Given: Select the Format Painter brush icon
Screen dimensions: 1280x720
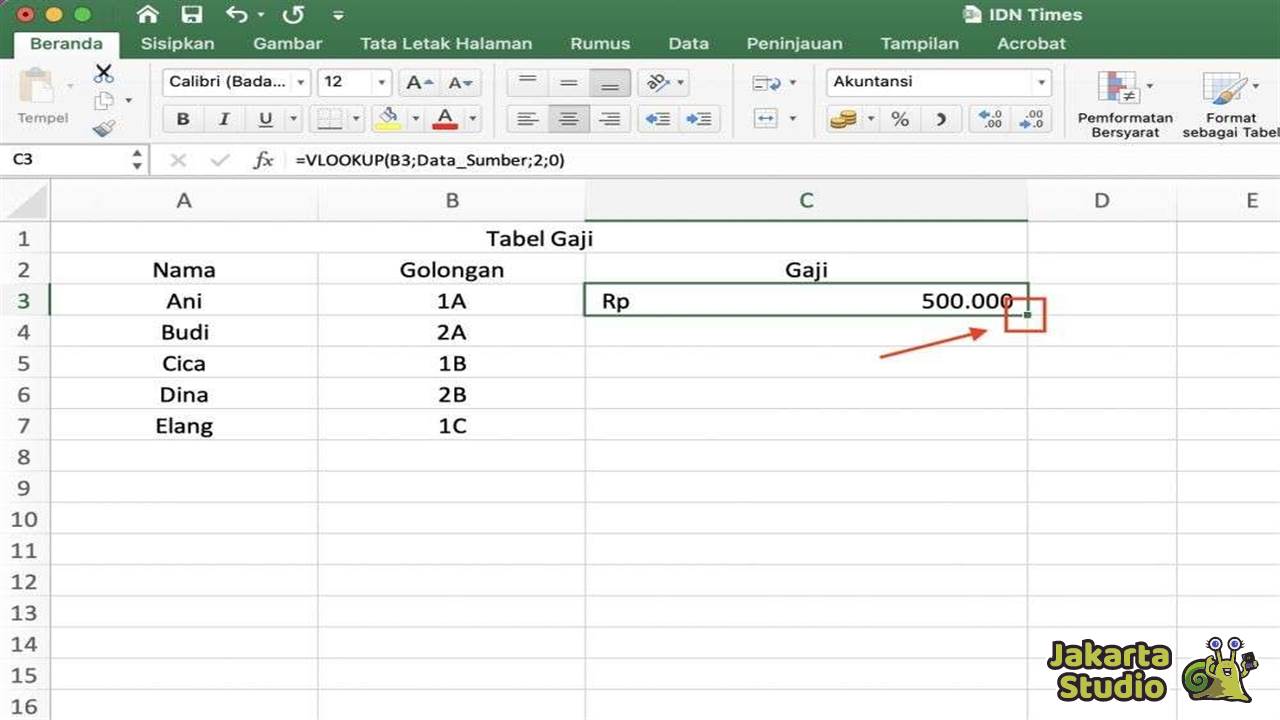Looking at the screenshot, I should (x=104, y=128).
